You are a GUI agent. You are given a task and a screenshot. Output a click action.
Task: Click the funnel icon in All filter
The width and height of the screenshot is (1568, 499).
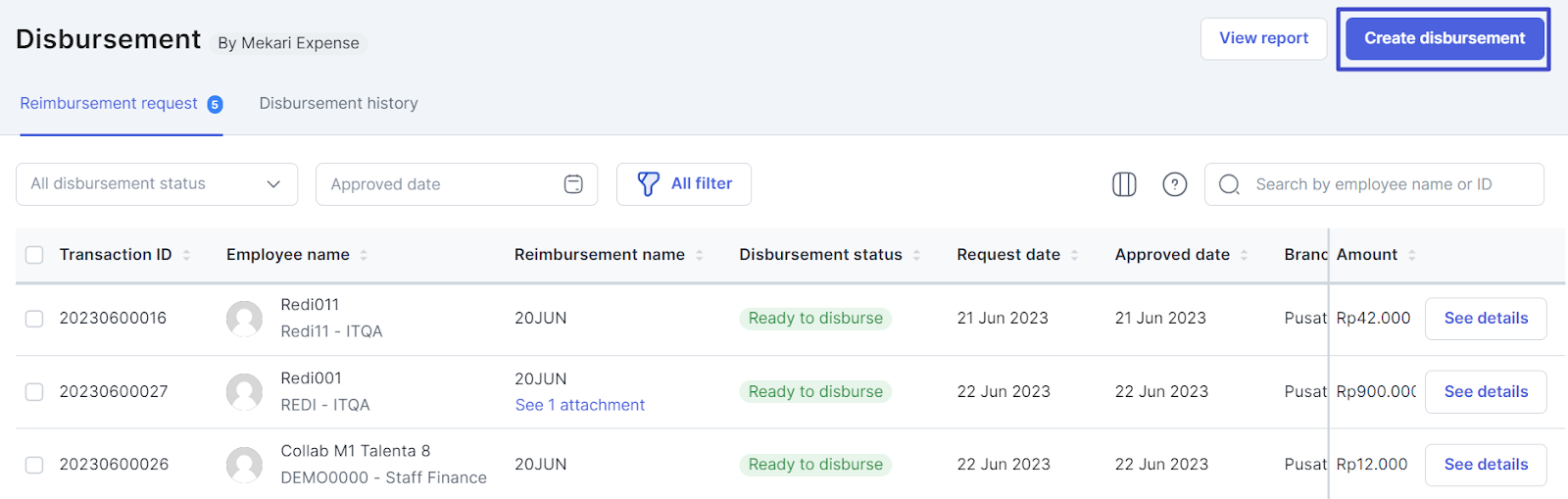click(648, 184)
